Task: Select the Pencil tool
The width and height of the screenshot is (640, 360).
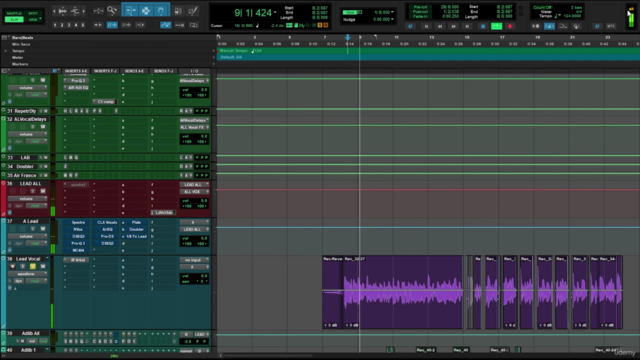Action: click(x=193, y=11)
